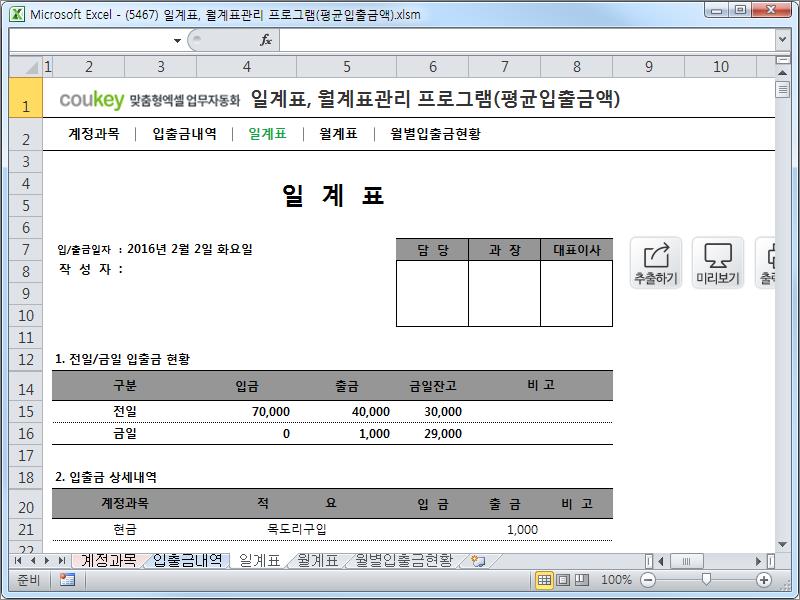Screen dimensions: 800x600
Task: Open the 월계표 sheet tab
Action: click(317, 561)
